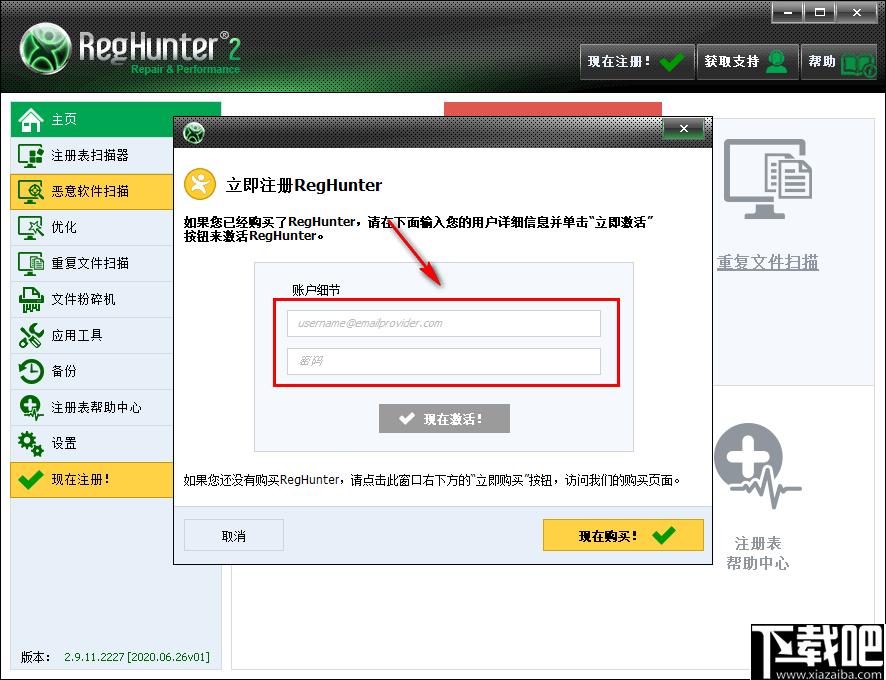The width and height of the screenshot is (886, 680).
Task: Click the 重复文件扫描 link on main panel
Action: click(x=767, y=262)
